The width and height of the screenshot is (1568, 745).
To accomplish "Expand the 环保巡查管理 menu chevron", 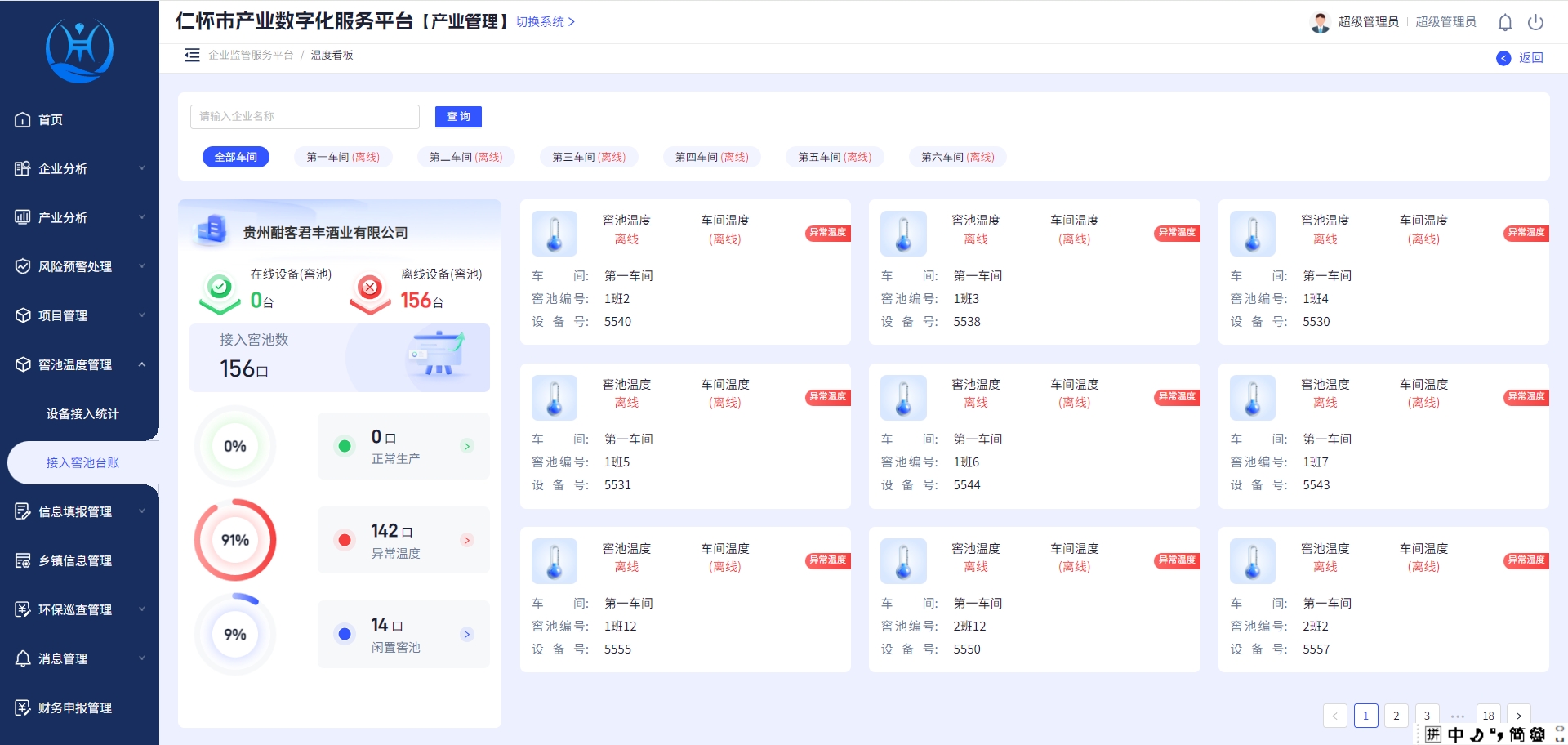I will 142,609.
